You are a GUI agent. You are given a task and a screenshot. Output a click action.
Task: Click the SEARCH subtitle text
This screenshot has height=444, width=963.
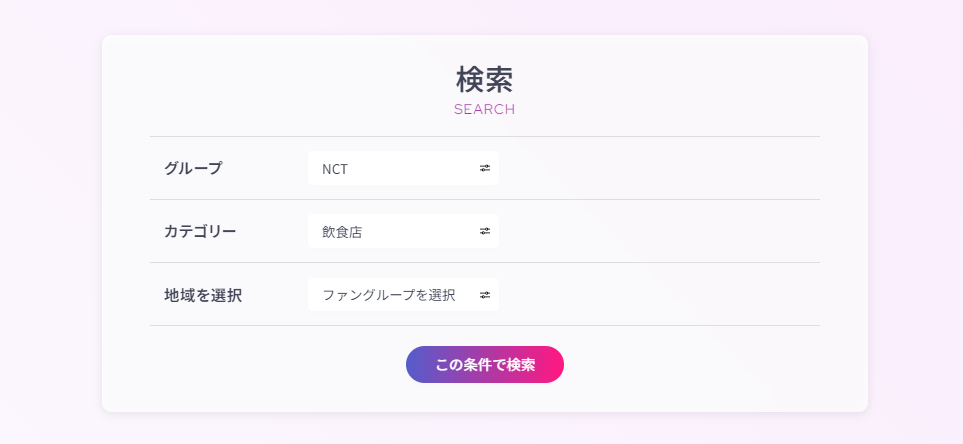point(484,109)
